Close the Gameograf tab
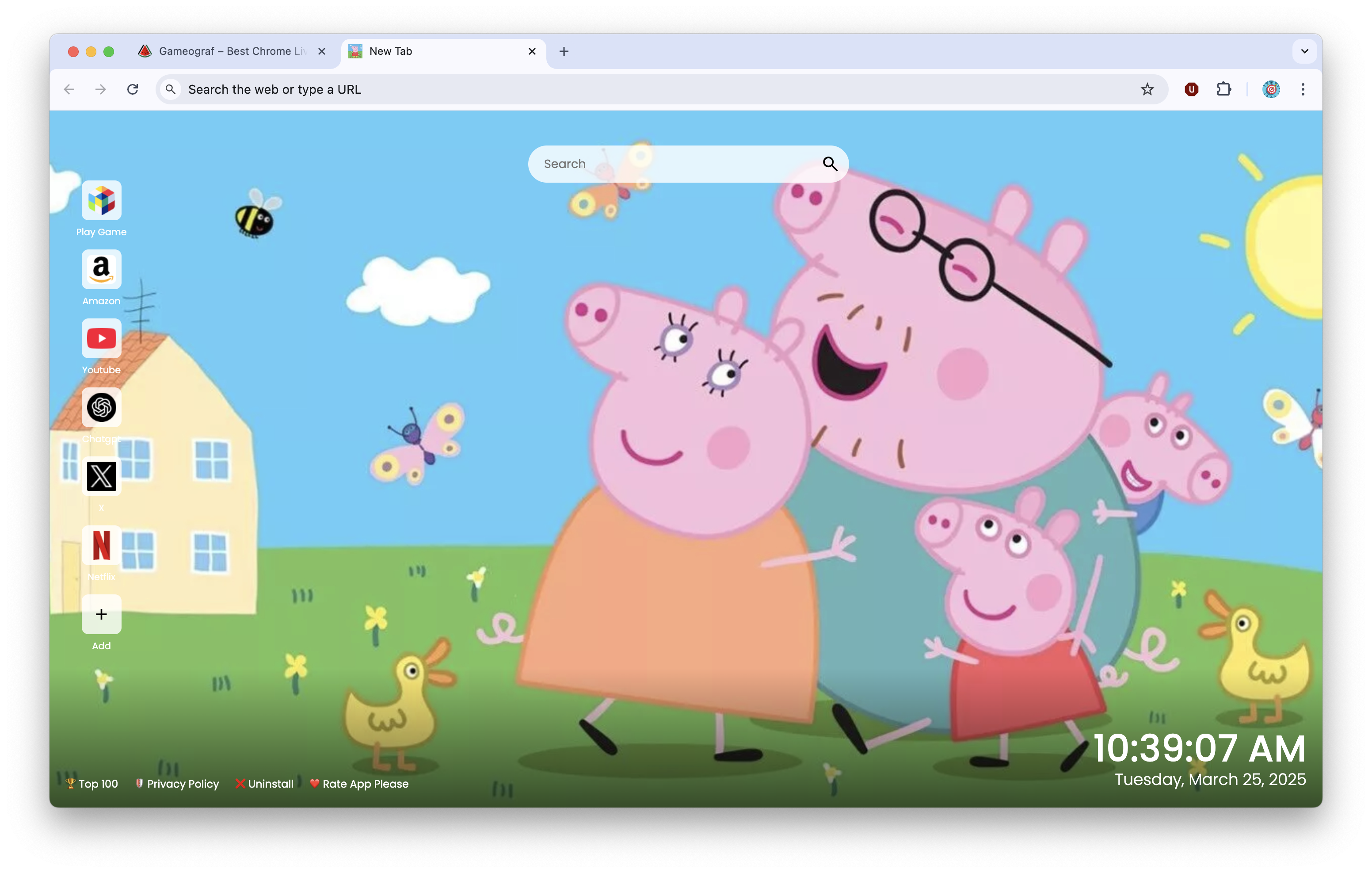Screen dimensions: 1372x873 tap(322, 51)
